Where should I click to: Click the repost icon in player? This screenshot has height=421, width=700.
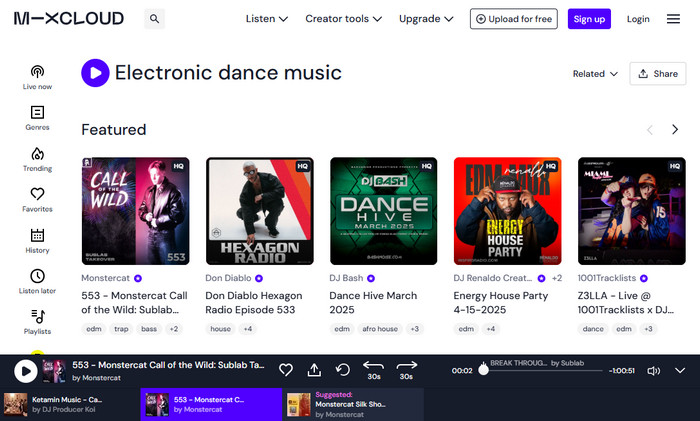[342, 370]
